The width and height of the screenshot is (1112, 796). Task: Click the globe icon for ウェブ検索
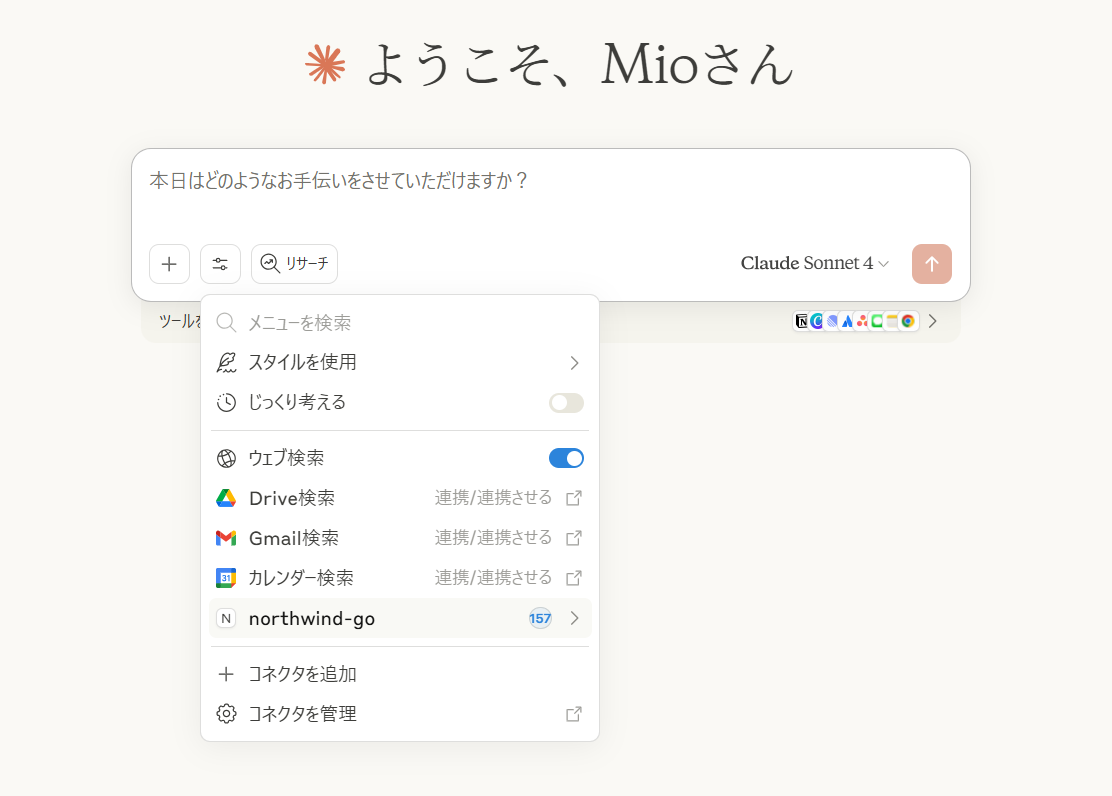(226, 458)
